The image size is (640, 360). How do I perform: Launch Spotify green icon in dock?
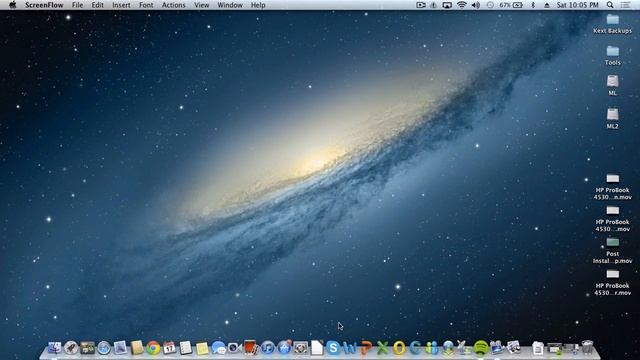pyautogui.click(x=481, y=348)
